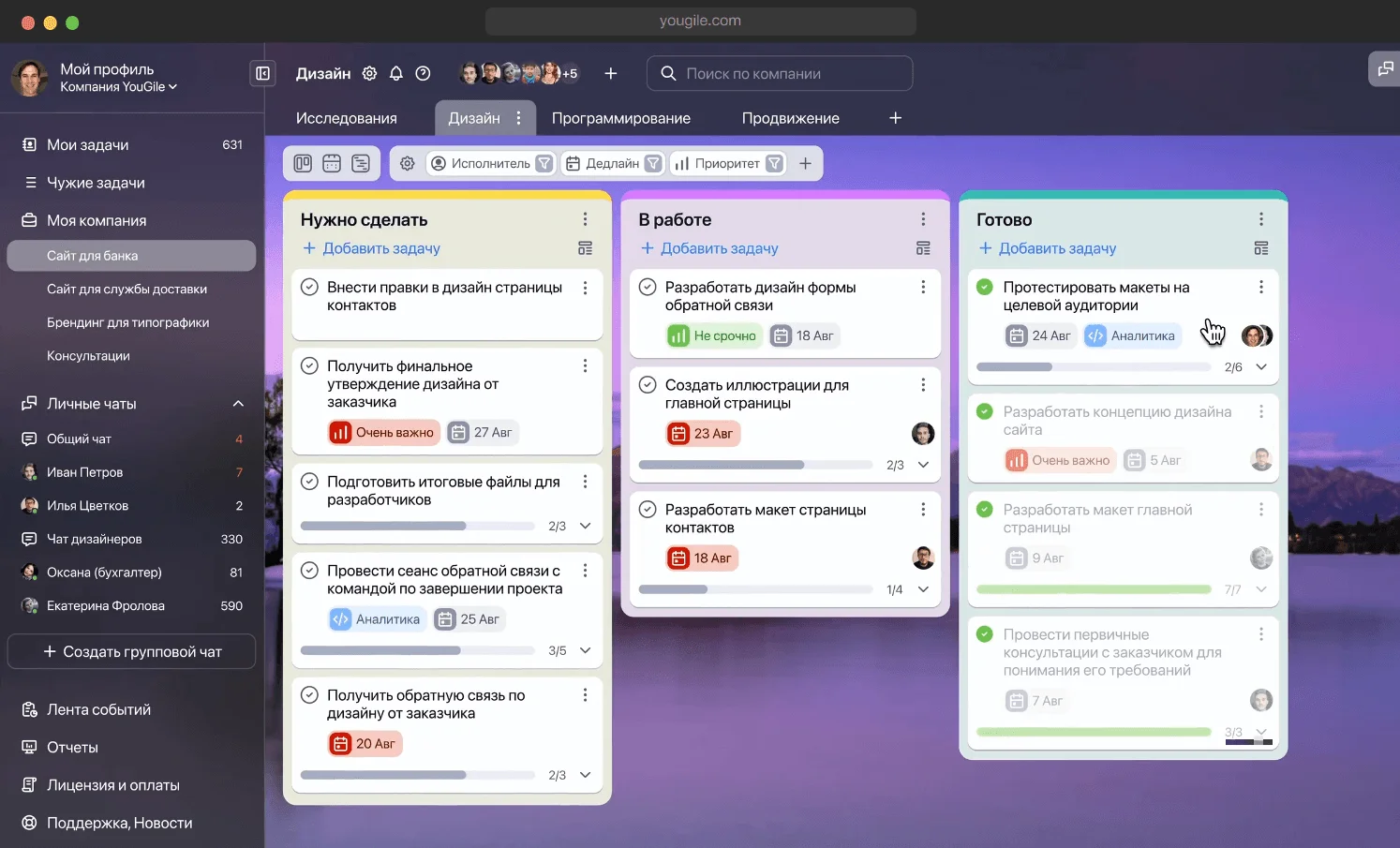
Task: Expand subtasks of Подготовить итоговые файлы
Action: pos(586,526)
